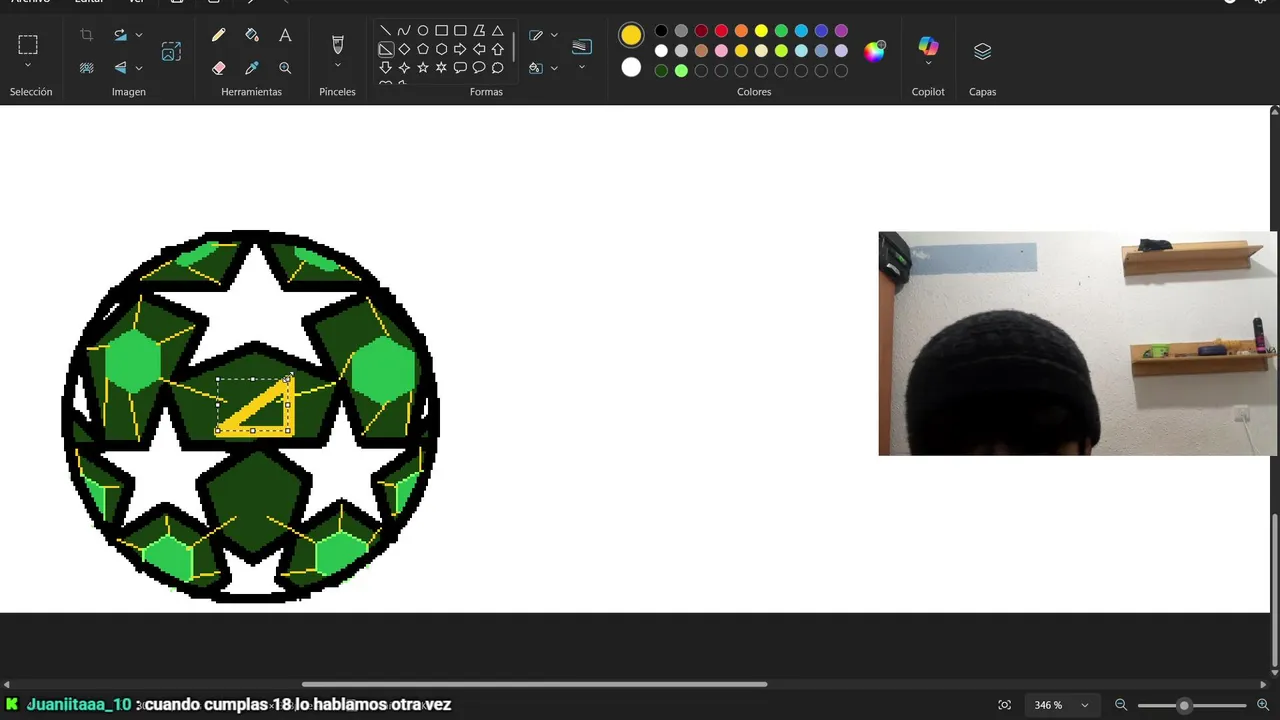Select the Text tool
The width and height of the screenshot is (1280, 720).
pos(285,35)
